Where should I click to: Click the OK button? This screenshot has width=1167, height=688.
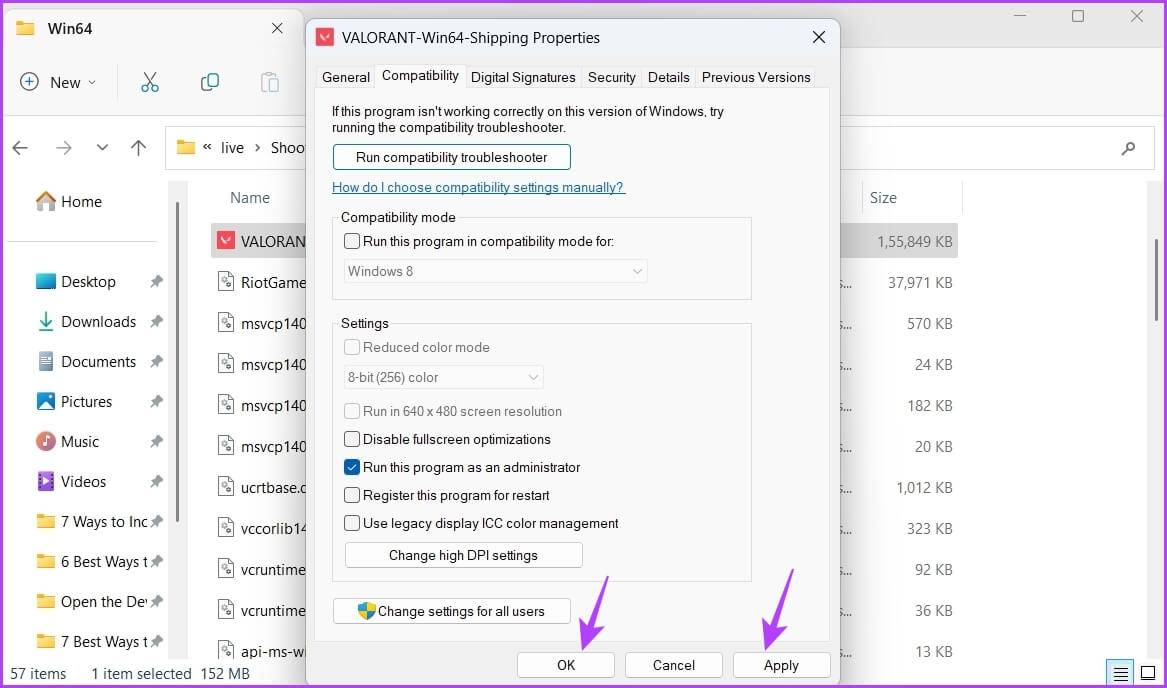coord(566,665)
